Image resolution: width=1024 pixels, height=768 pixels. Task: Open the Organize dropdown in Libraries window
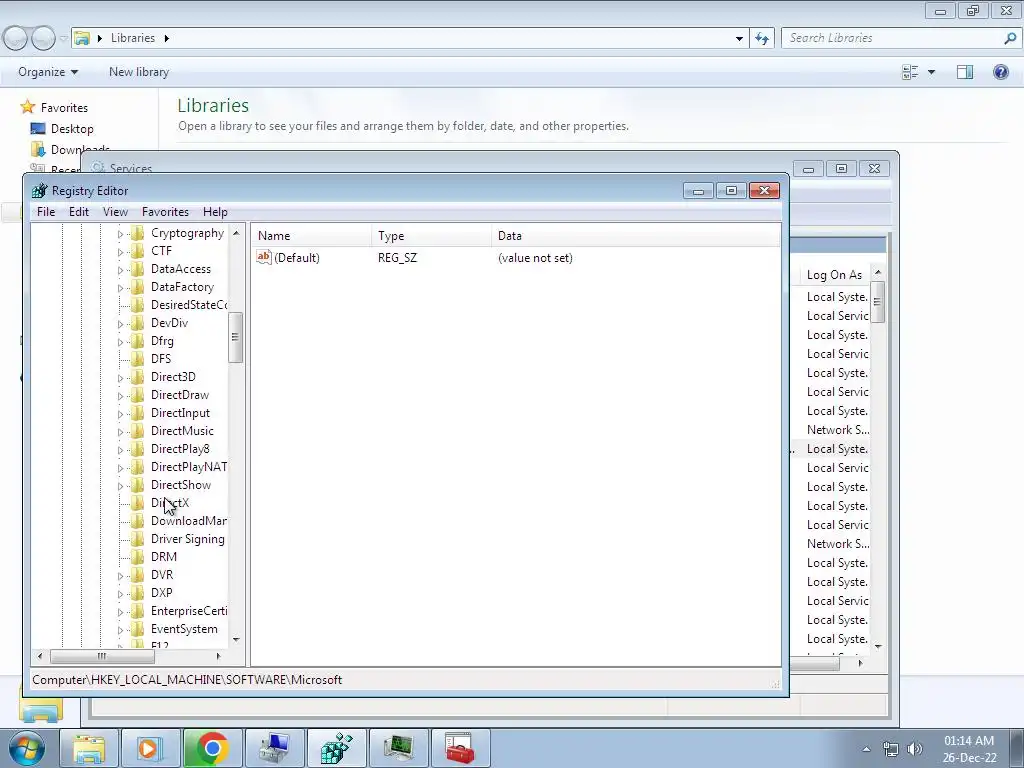click(48, 72)
